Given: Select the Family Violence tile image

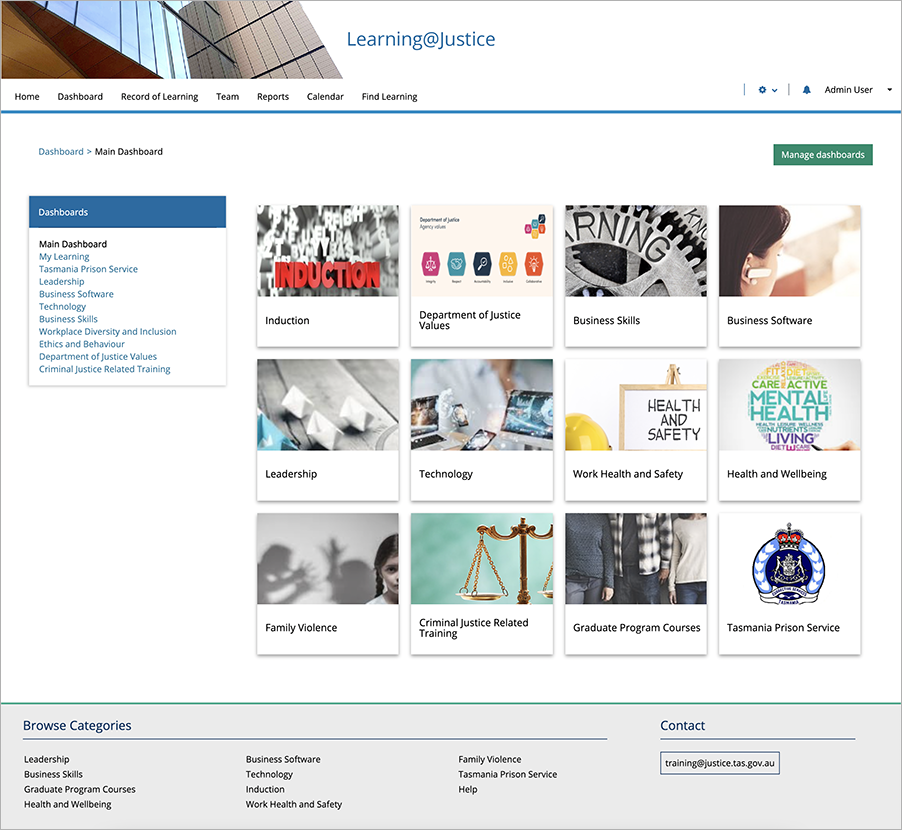Looking at the screenshot, I should point(327,559).
